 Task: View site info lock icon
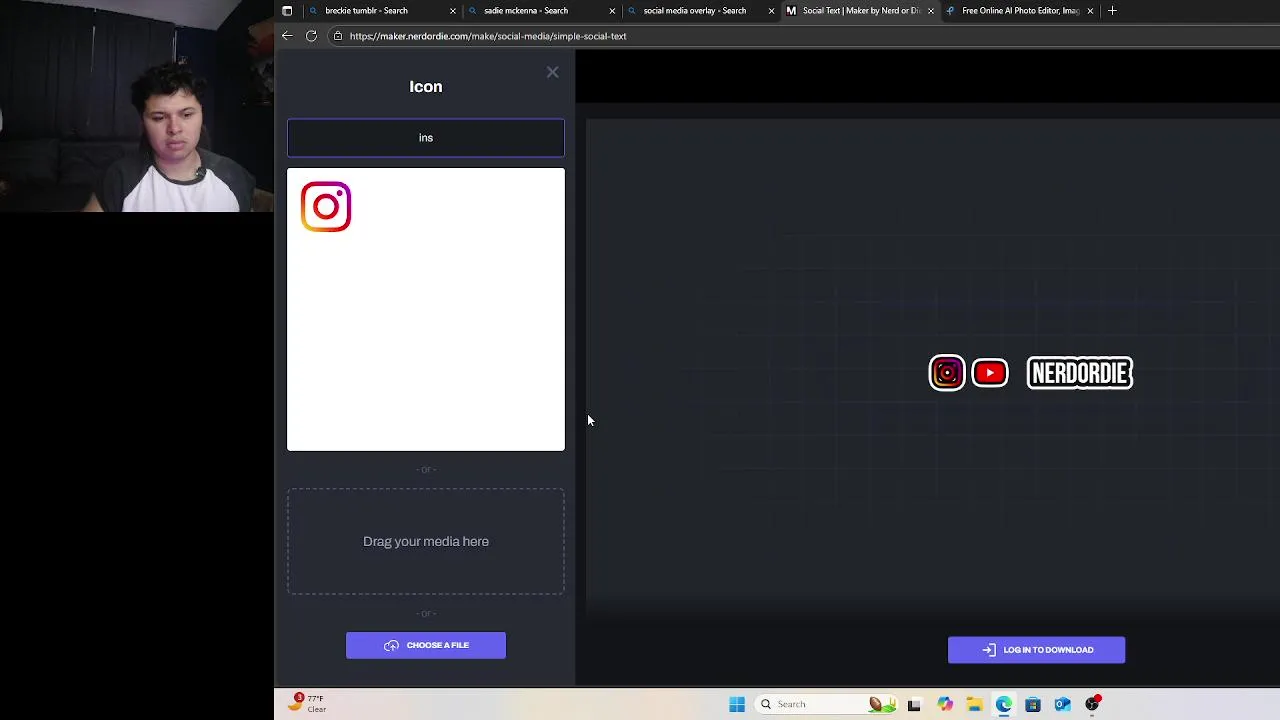pos(338,36)
